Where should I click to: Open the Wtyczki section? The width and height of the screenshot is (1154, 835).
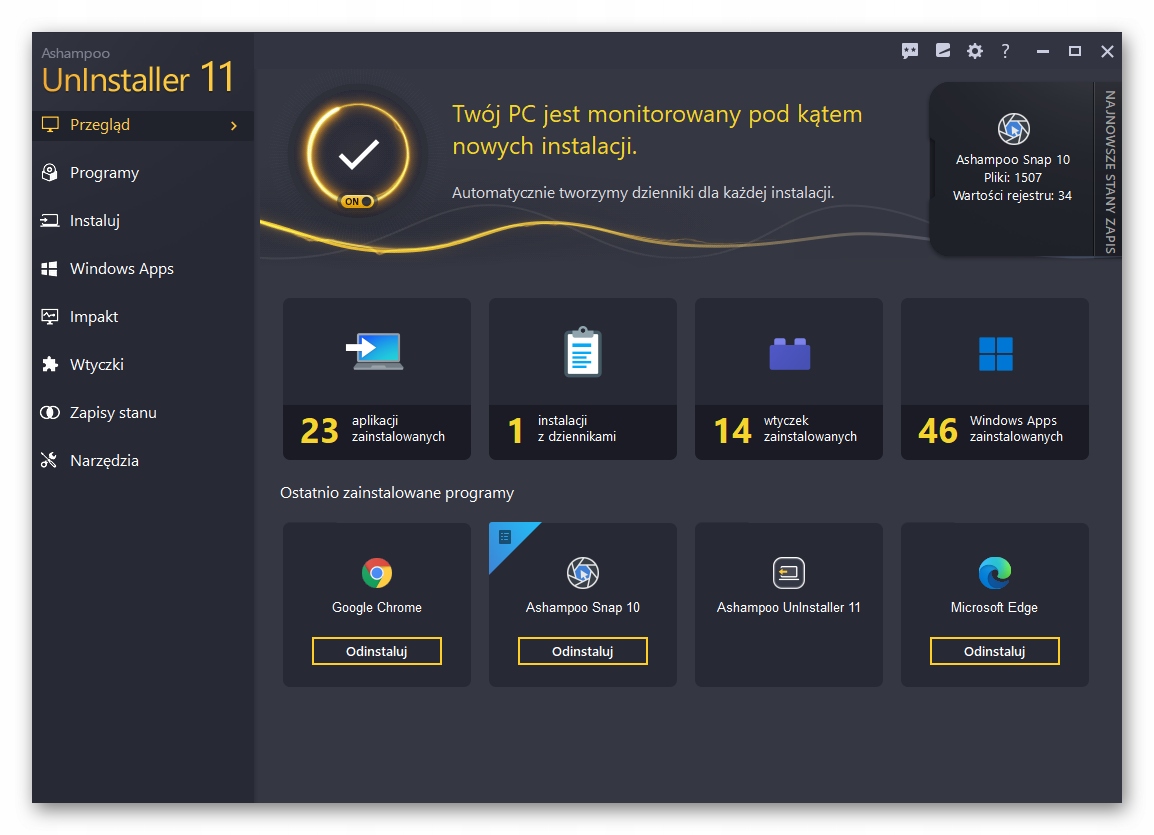(x=143, y=364)
